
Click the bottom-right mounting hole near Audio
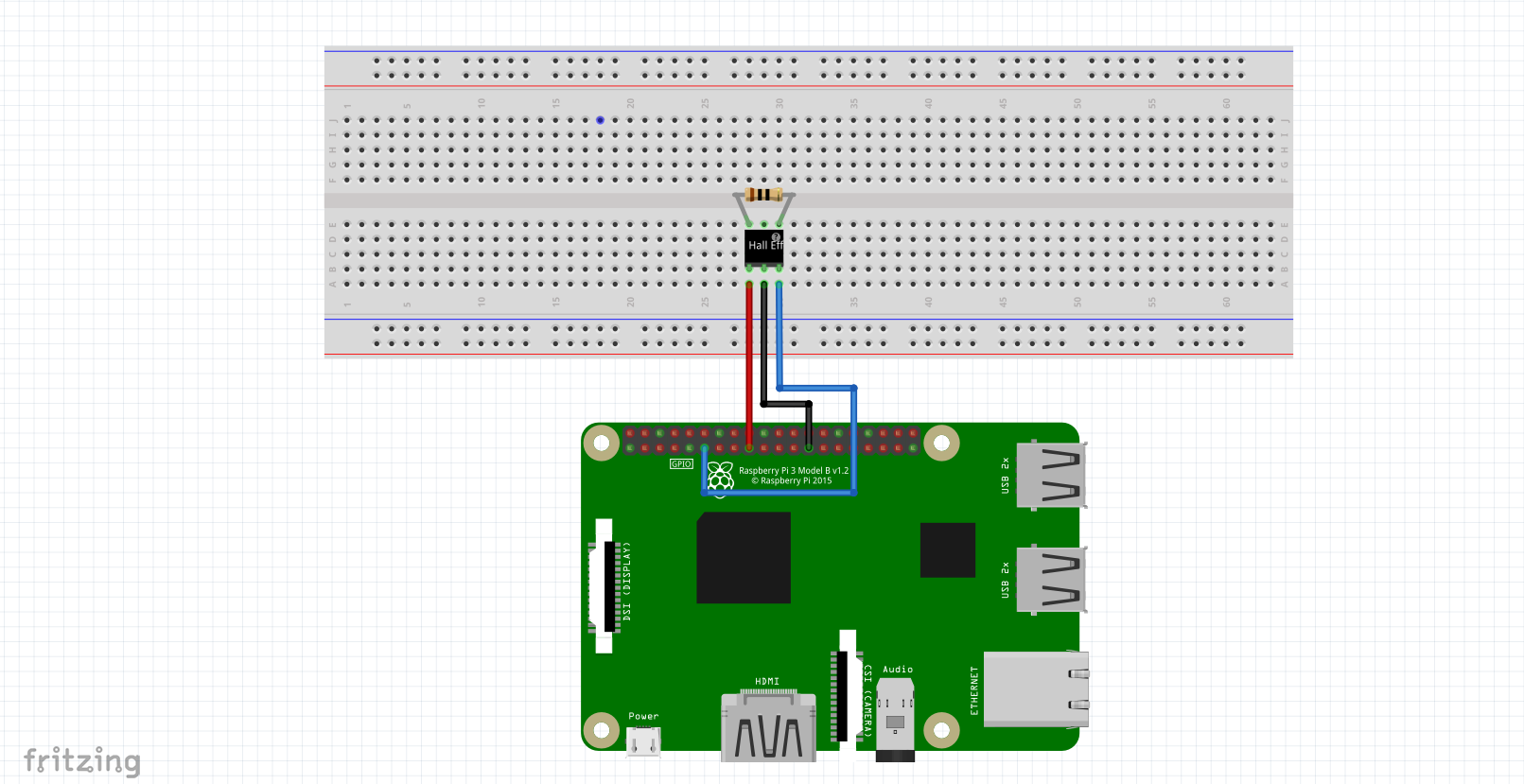click(x=941, y=729)
